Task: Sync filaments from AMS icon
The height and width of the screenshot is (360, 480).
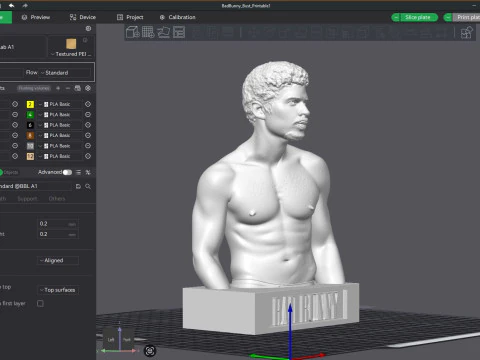Action: (78, 88)
